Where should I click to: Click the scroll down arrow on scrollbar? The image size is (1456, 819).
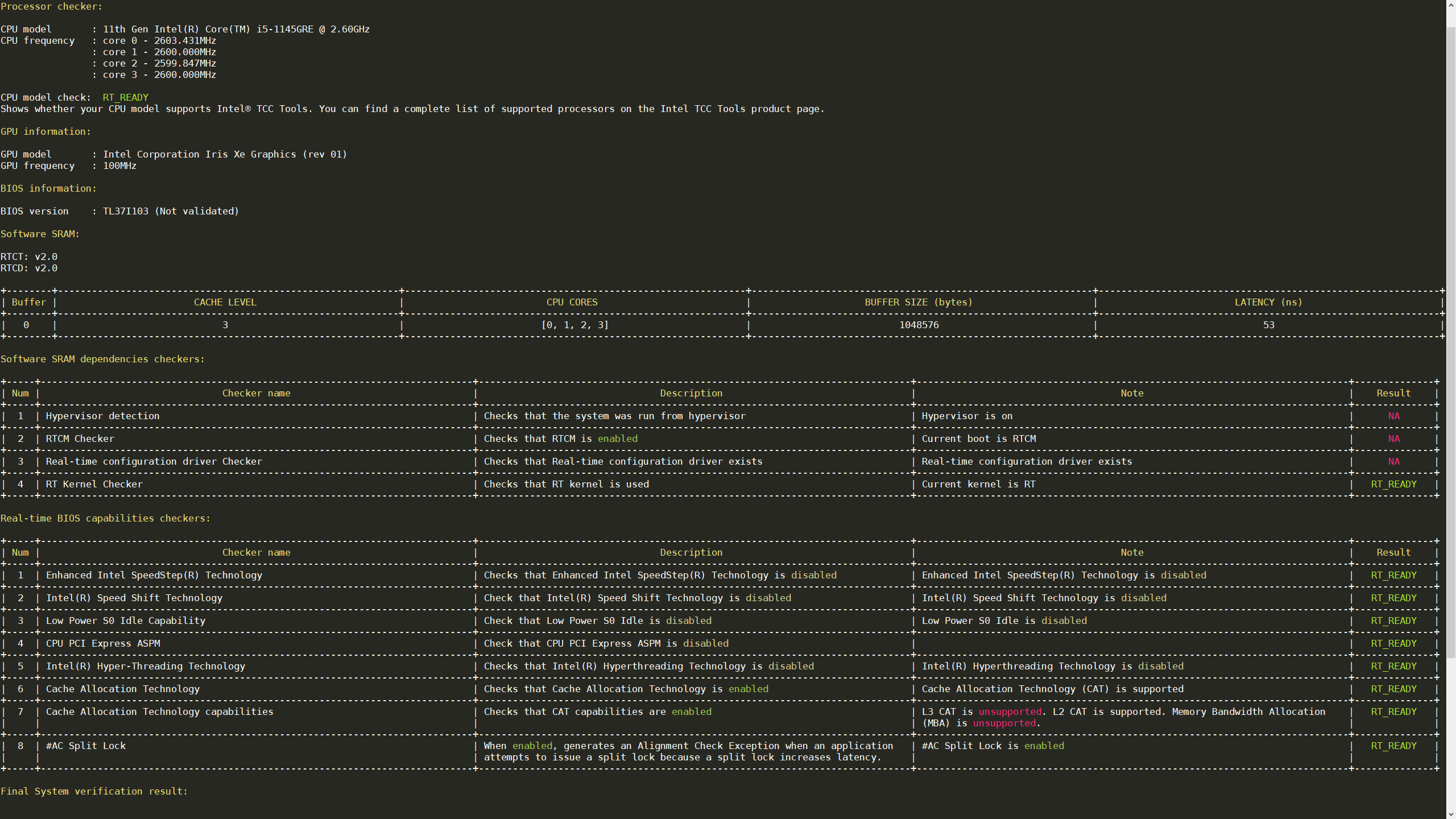tap(1451, 814)
